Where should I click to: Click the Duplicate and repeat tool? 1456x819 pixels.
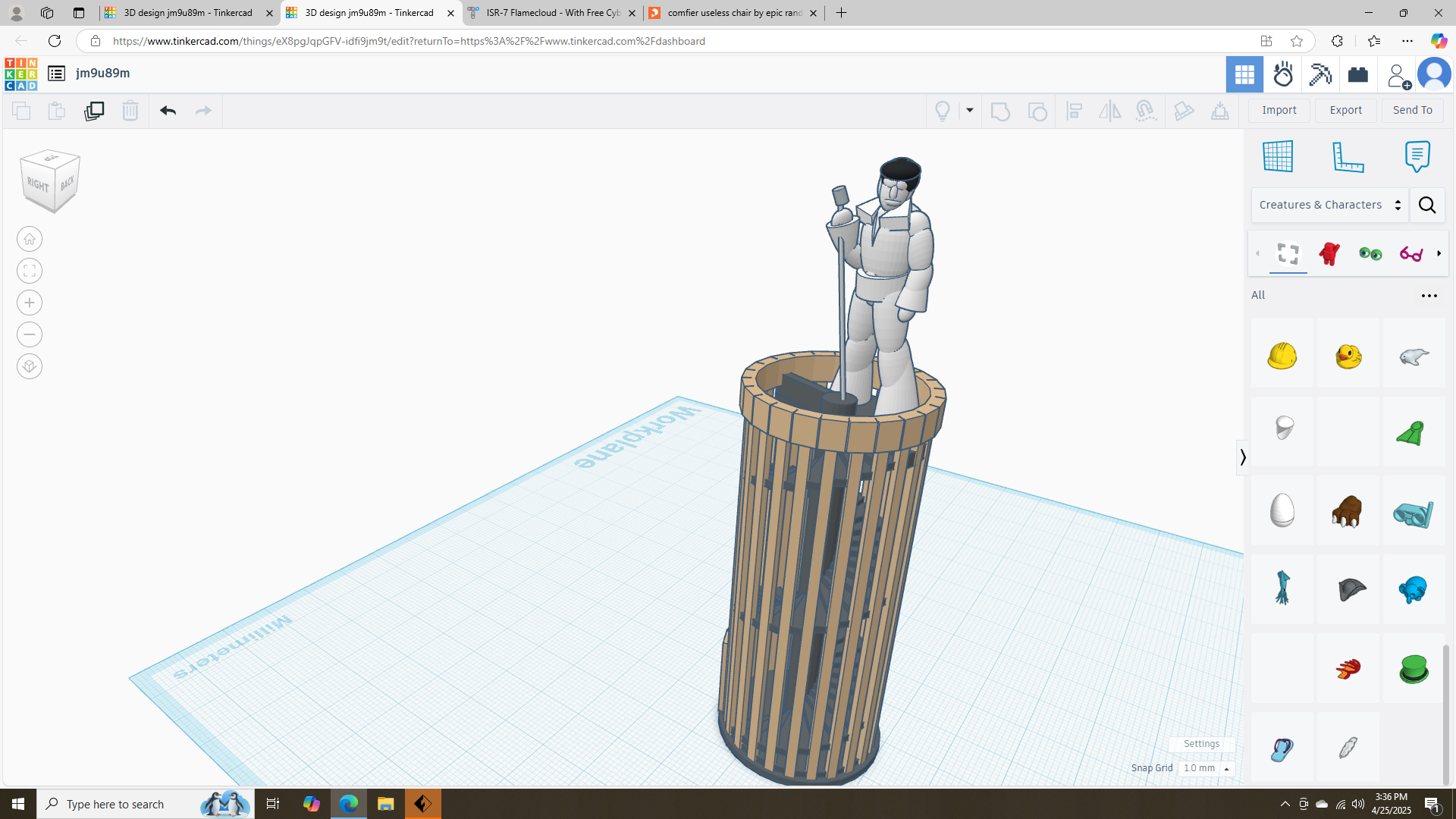point(94,111)
